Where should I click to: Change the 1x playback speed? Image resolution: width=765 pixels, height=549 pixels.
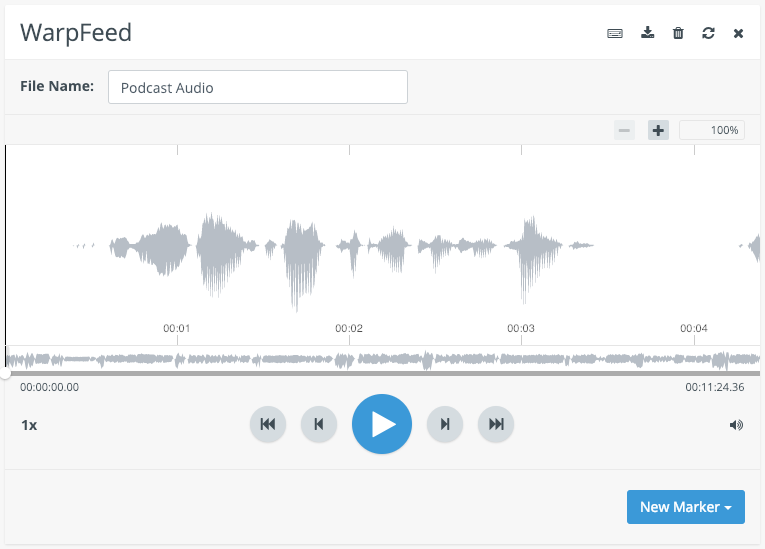tap(29, 425)
